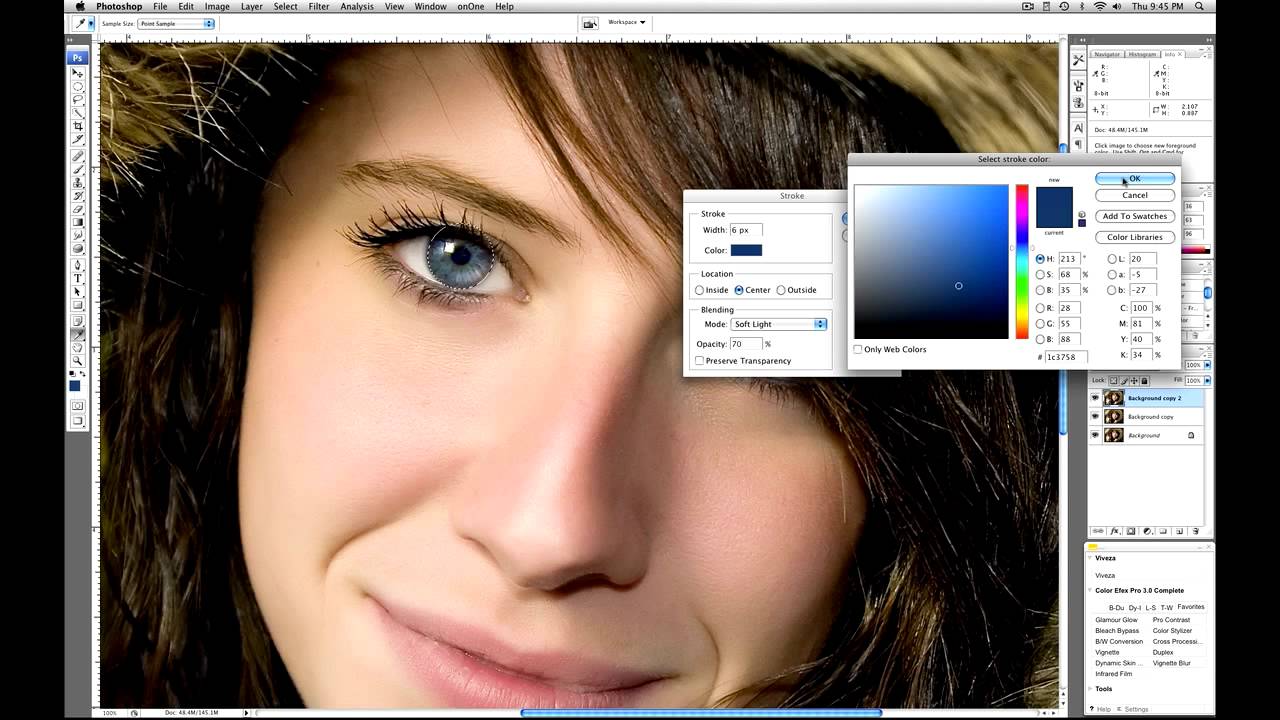The image size is (1280, 720).
Task: Select the H hue radio button
Action: (x=1041, y=259)
